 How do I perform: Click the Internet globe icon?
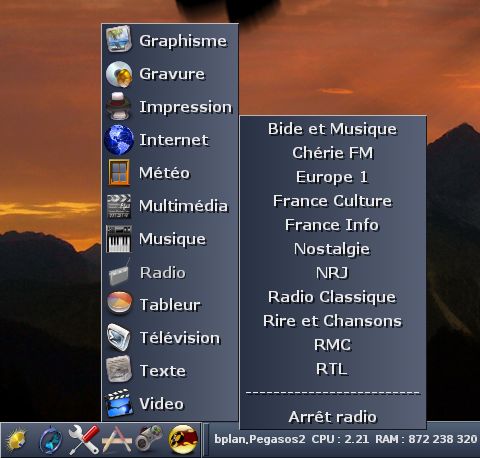pyautogui.click(x=119, y=140)
